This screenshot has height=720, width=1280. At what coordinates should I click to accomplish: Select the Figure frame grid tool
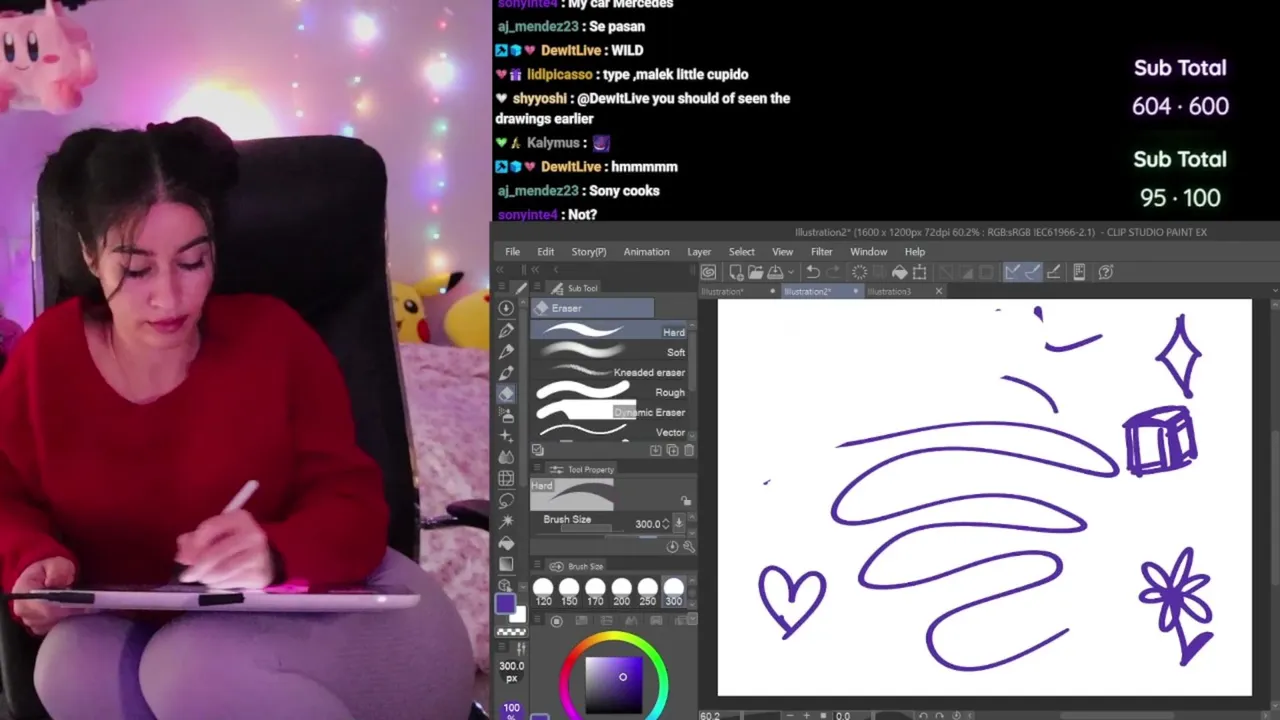click(506, 478)
